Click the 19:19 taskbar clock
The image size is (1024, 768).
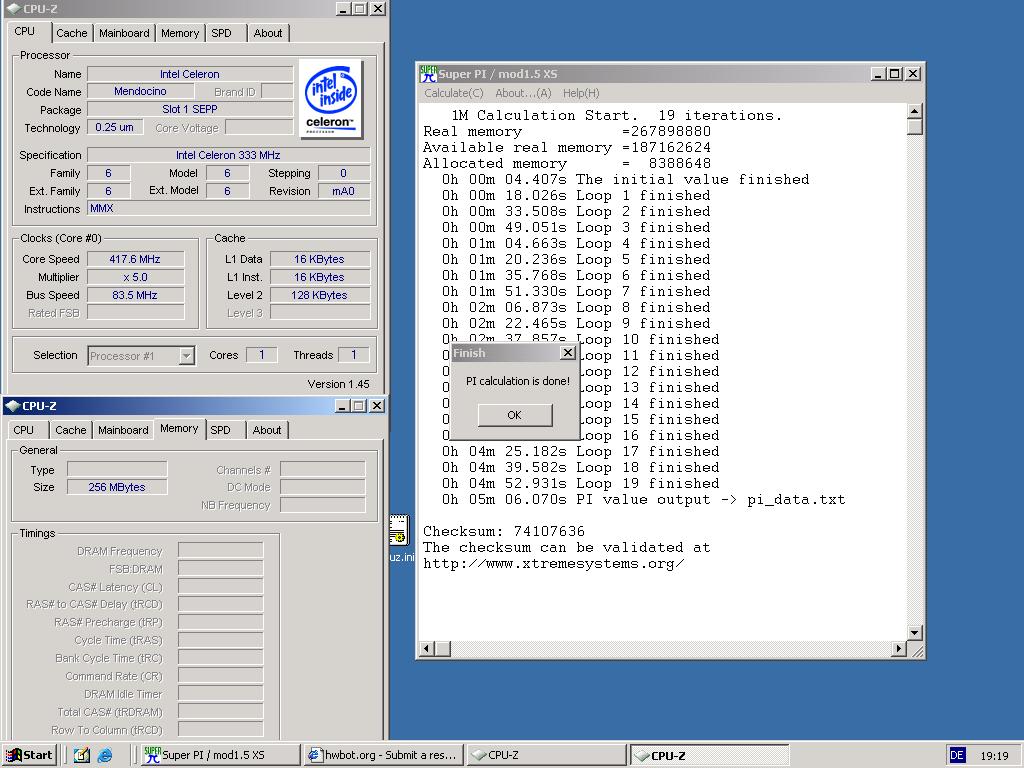click(994, 756)
